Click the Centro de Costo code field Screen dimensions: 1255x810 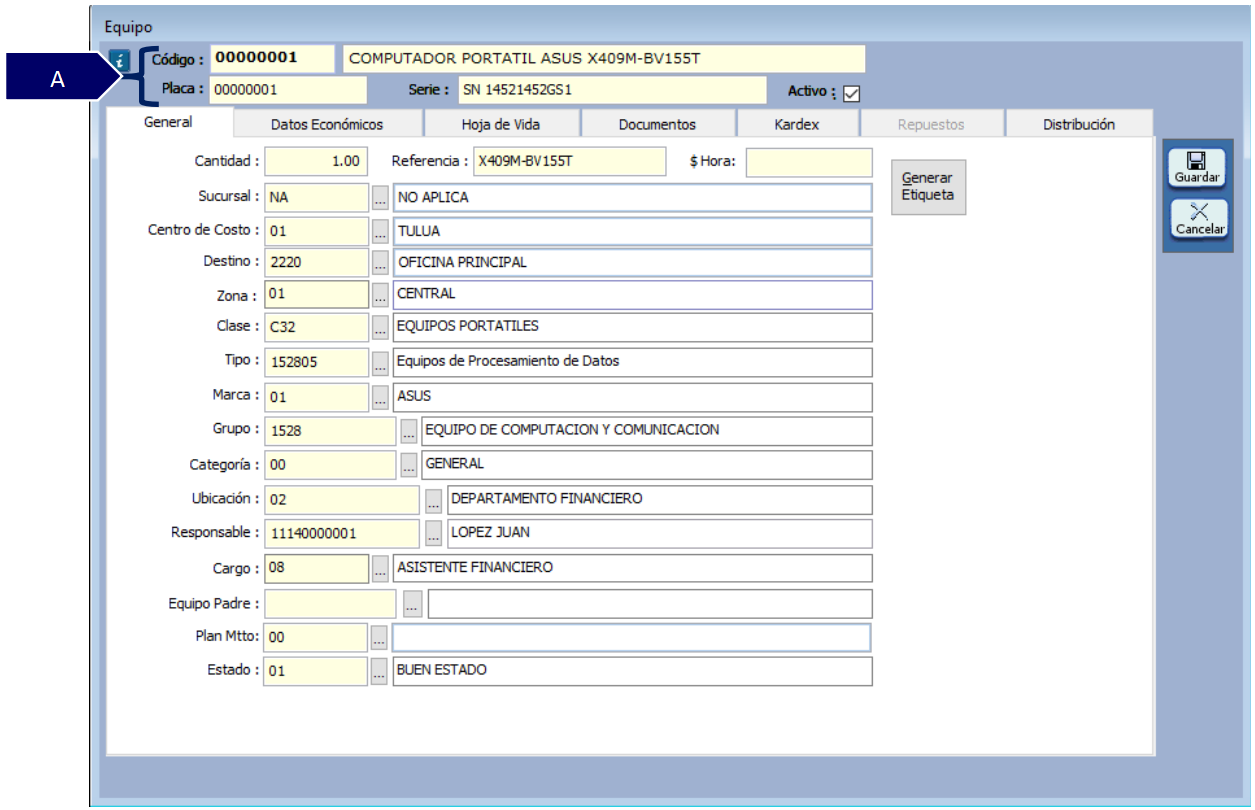click(317, 232)
